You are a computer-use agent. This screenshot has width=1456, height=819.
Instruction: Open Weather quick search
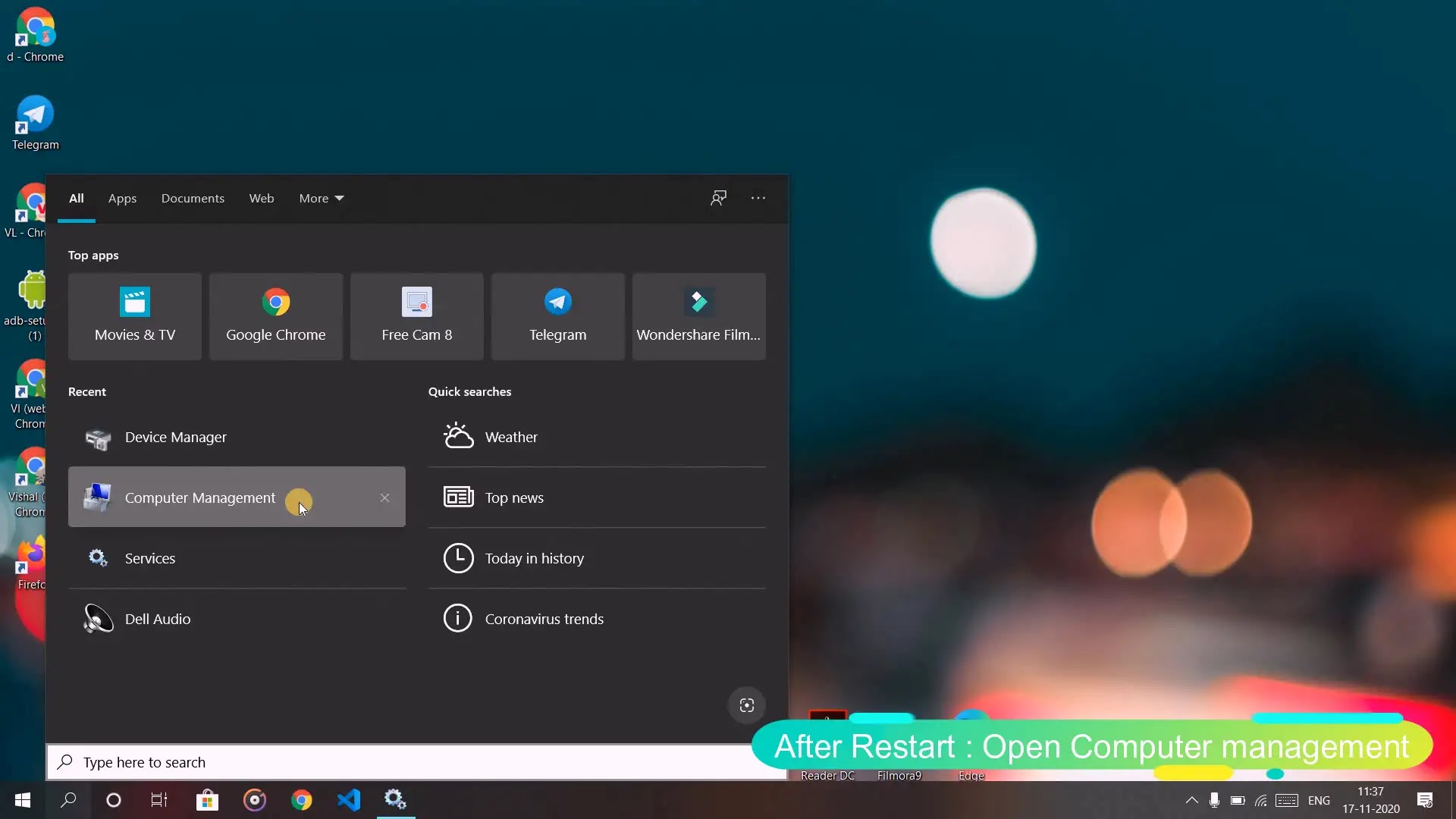coord(511,438)
